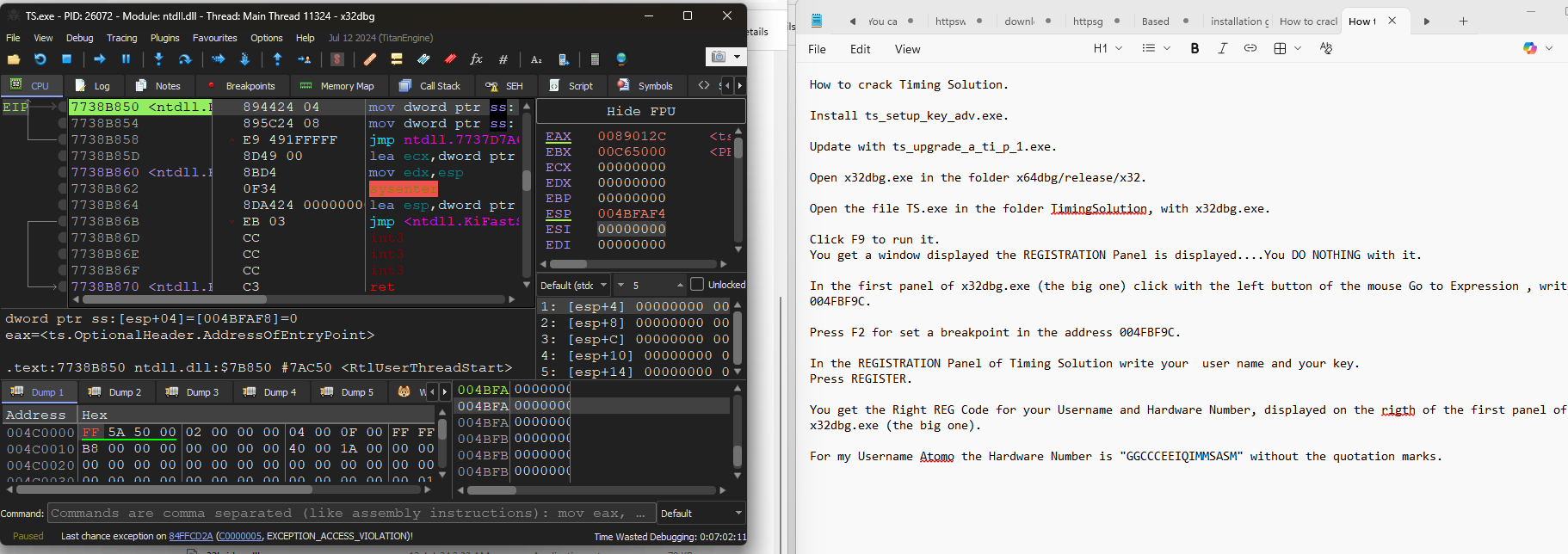Open the Default command type dropdown
1568x554 pixels.
(701, 514)
